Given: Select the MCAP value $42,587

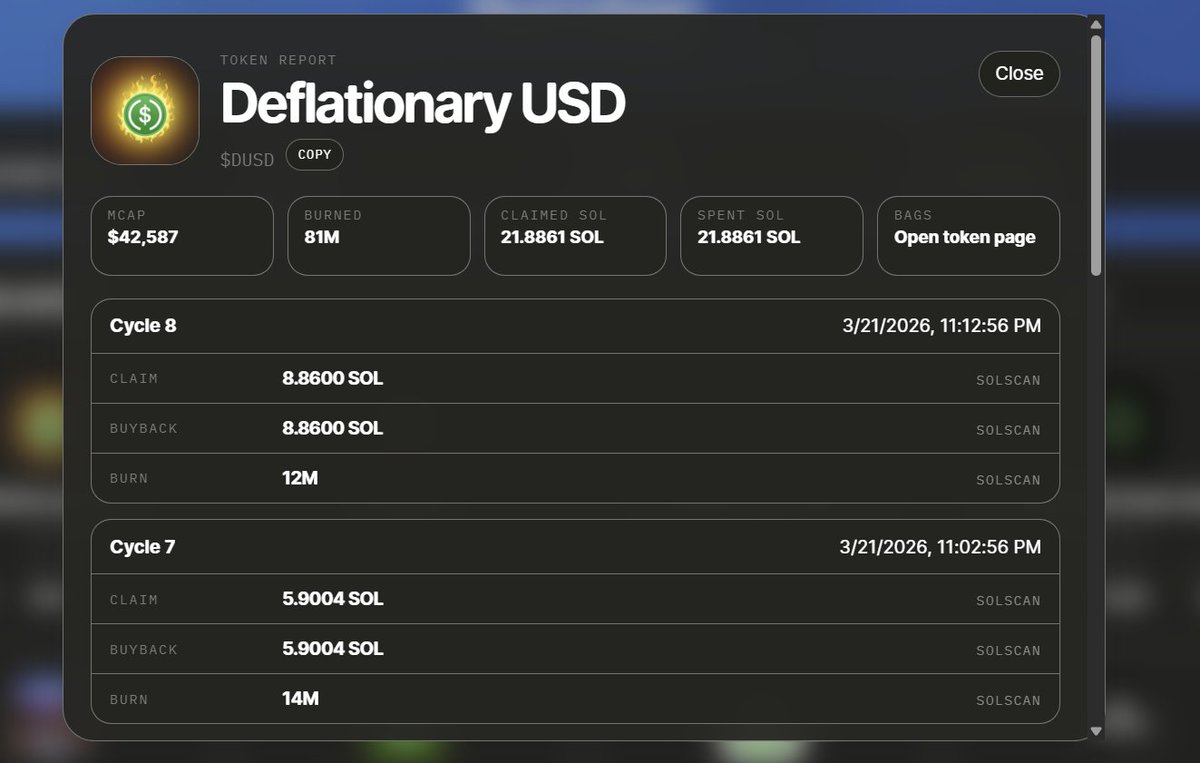Looking at the screenshot, I should 143,237.
